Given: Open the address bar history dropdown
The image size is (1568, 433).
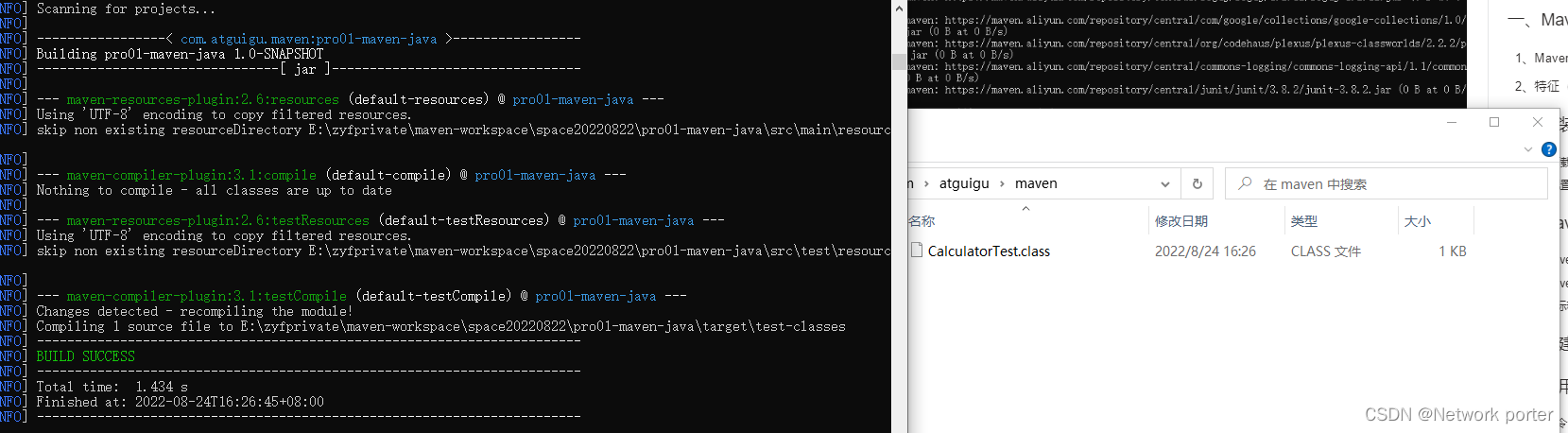Looking at the screenshot, I should pos(1164,183).
